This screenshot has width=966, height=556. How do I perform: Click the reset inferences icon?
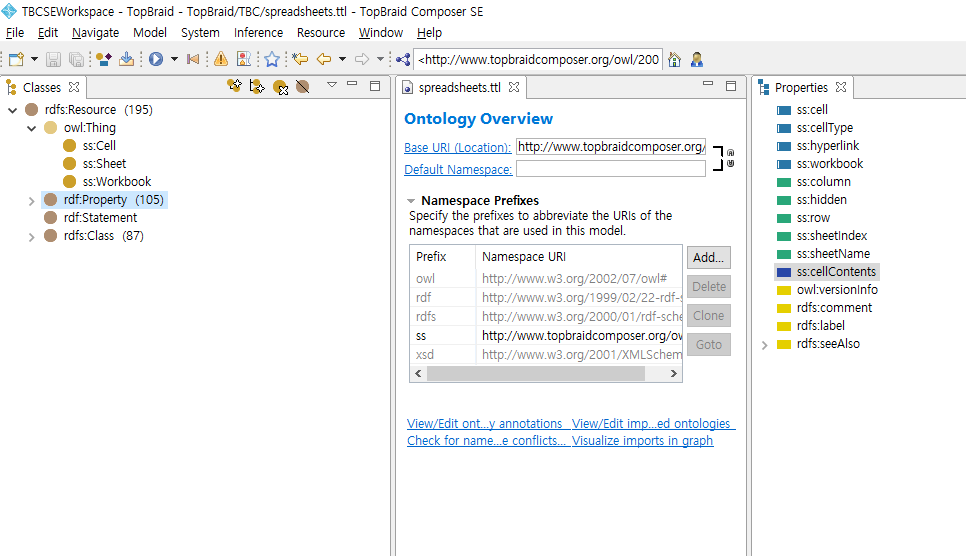193,59
